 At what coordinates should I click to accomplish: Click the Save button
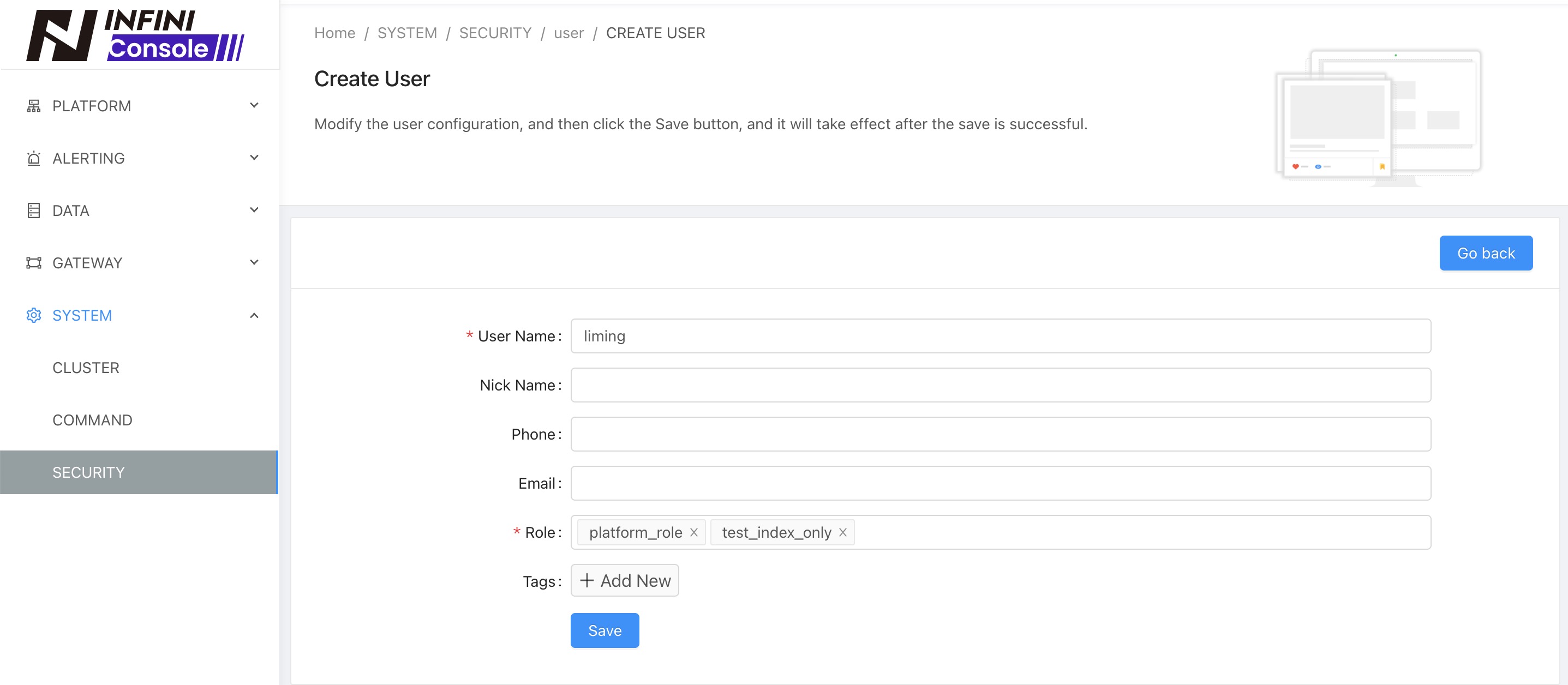coord(605,630)
